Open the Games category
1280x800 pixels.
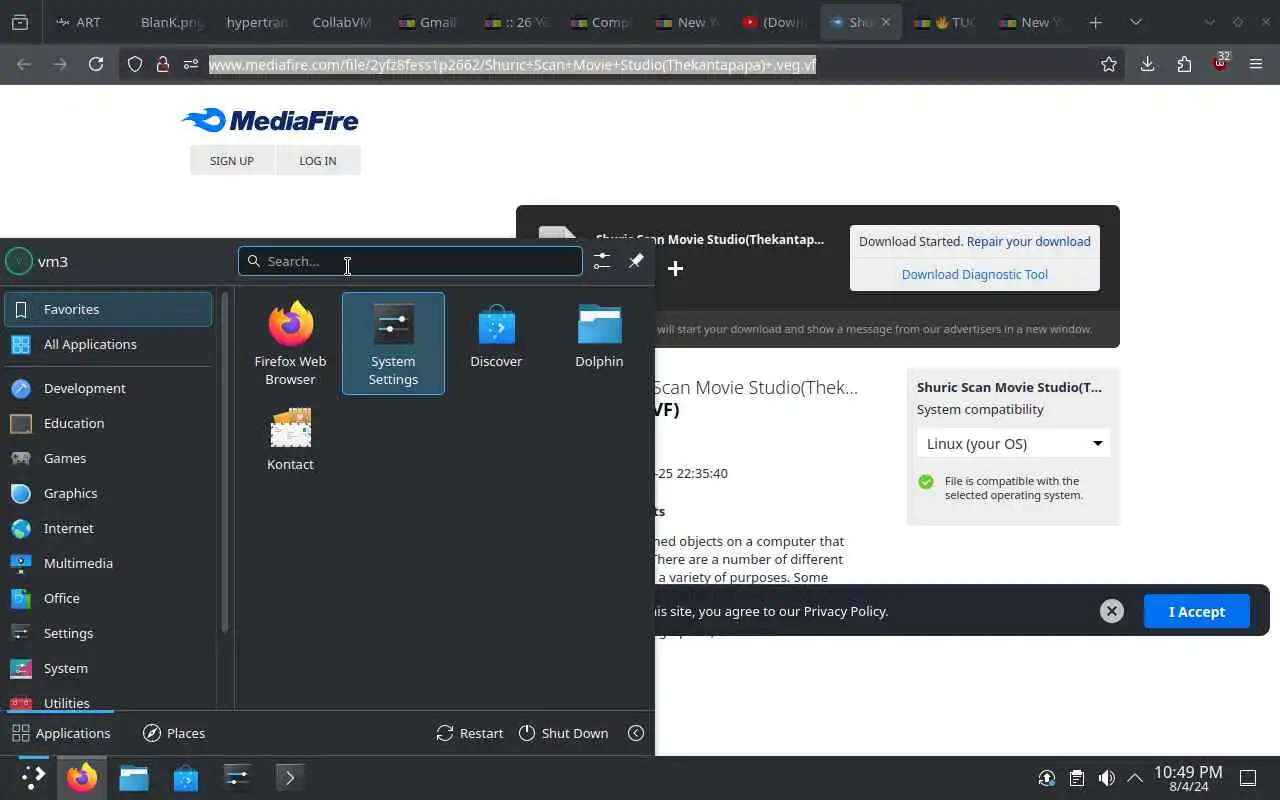[108, 458]
